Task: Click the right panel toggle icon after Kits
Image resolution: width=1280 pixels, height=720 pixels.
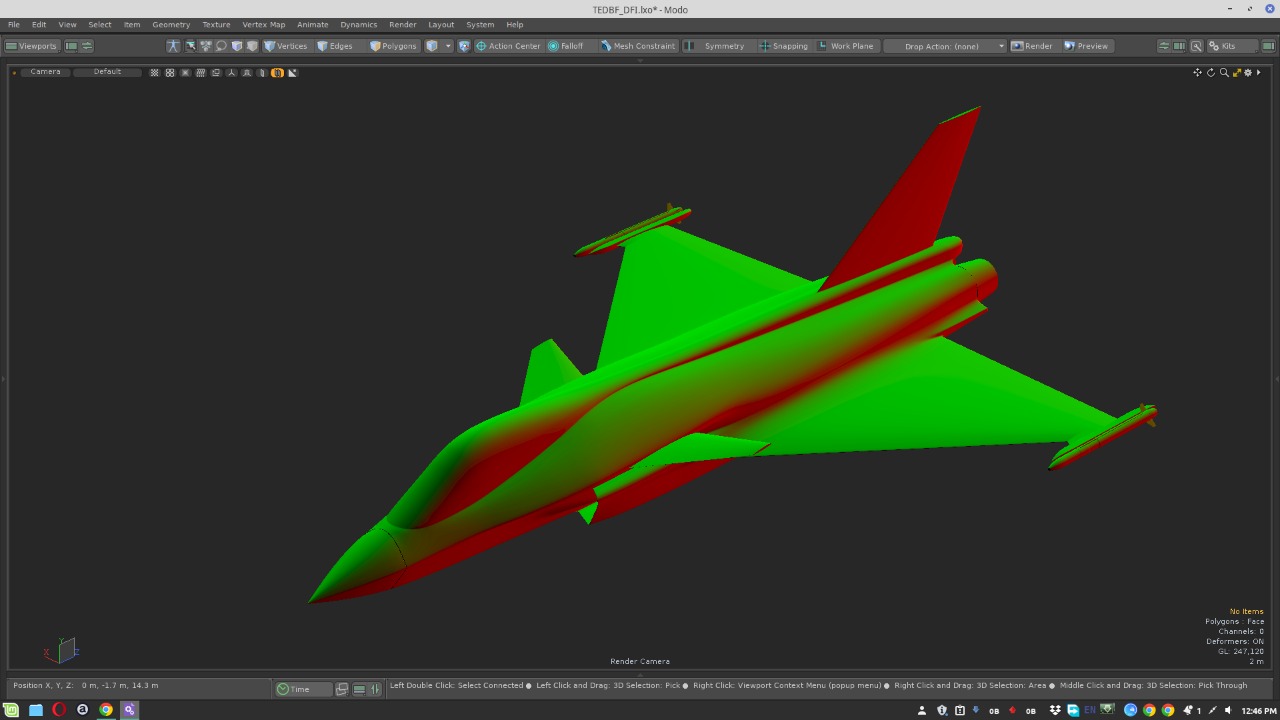Action: [1268, 46]
